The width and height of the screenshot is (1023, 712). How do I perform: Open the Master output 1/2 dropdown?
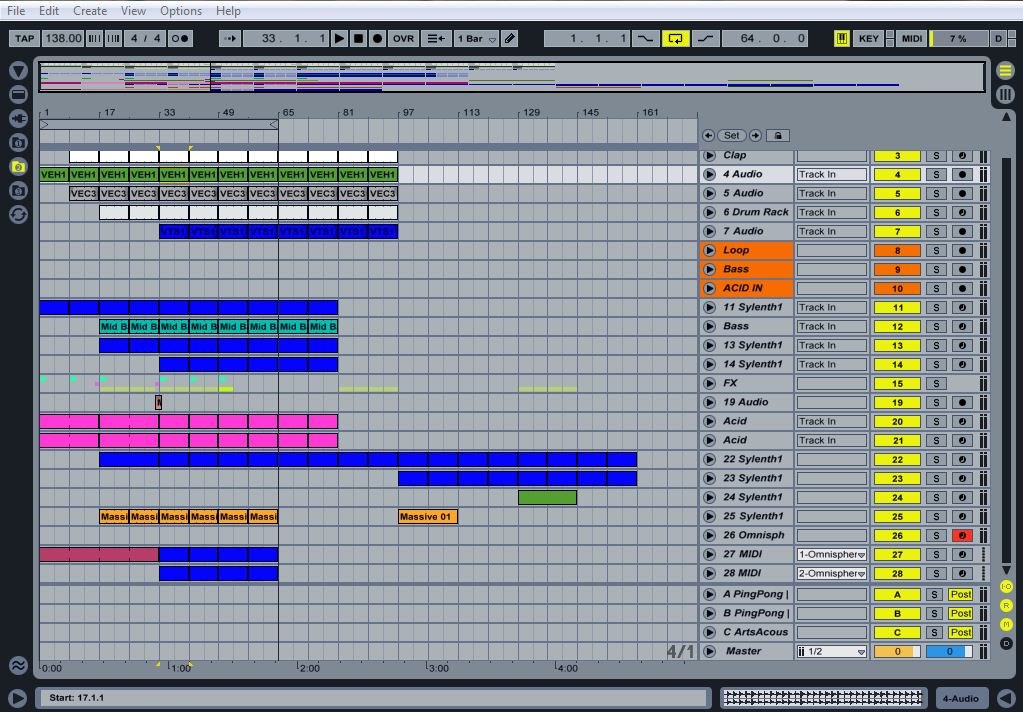coord(831,651)
